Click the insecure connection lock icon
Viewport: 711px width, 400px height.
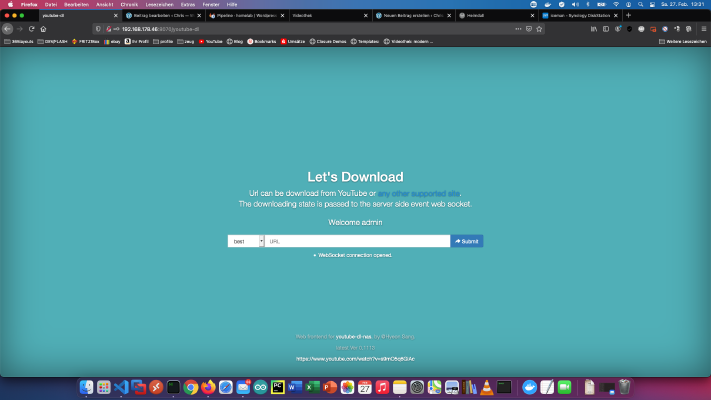pyautogui.click(x=108, y=29)
